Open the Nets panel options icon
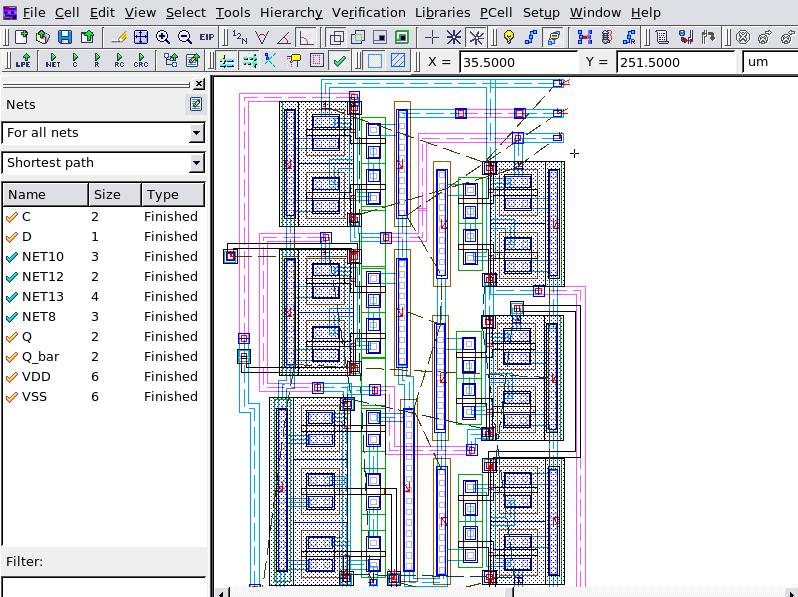This screenshot has width=798, height=597. 196,104
